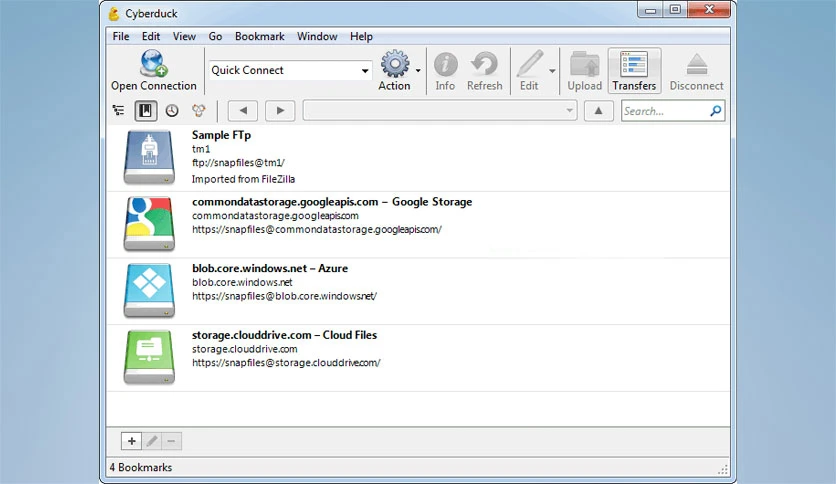Click the Imported from FileZilla note

[243, 179]
